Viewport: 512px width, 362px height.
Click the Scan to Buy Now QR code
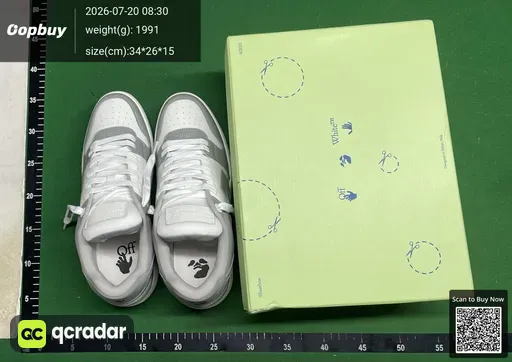pyautogui.click(x=478, y=330)
